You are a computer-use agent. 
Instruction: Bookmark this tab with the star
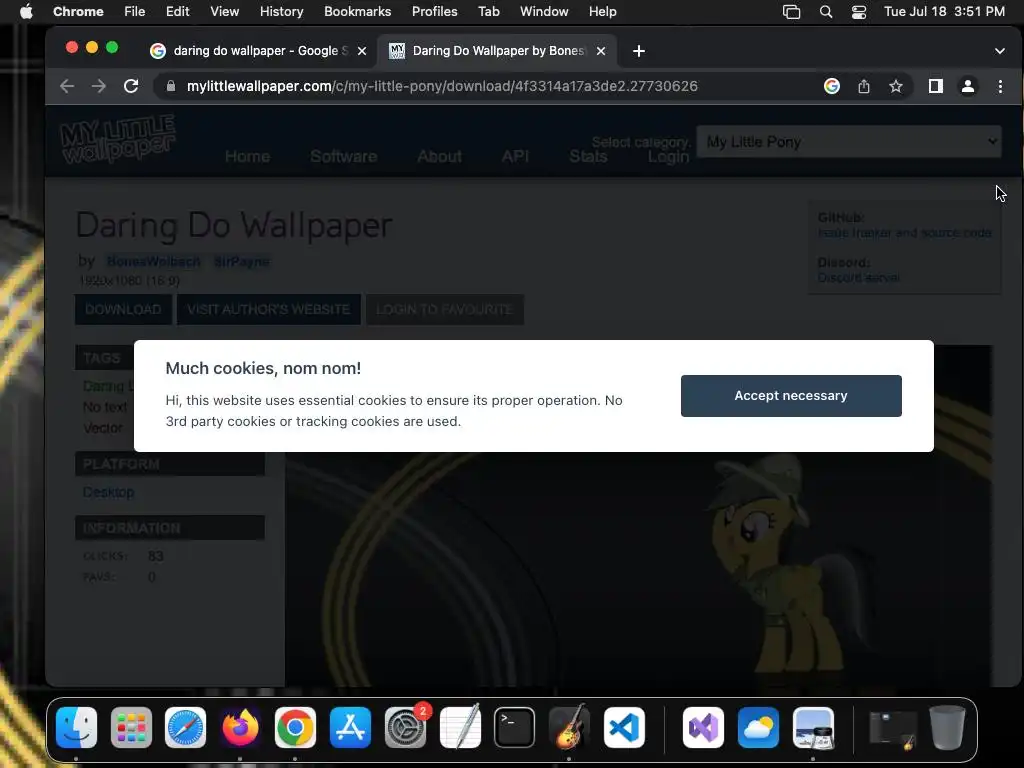point(896,86)
